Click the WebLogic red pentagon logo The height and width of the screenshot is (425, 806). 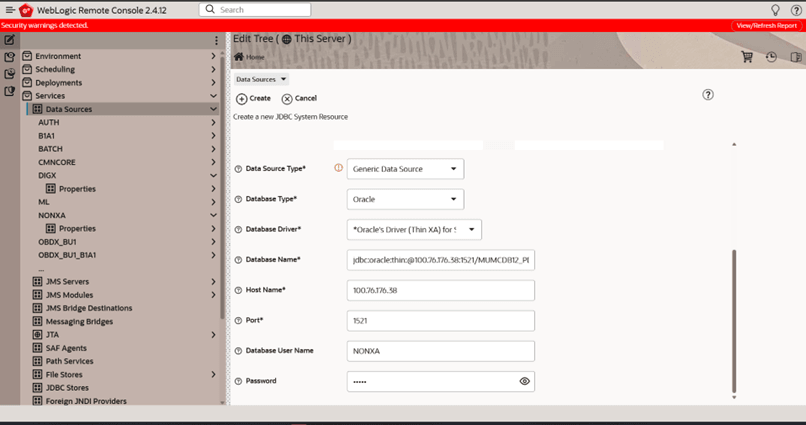26,10
